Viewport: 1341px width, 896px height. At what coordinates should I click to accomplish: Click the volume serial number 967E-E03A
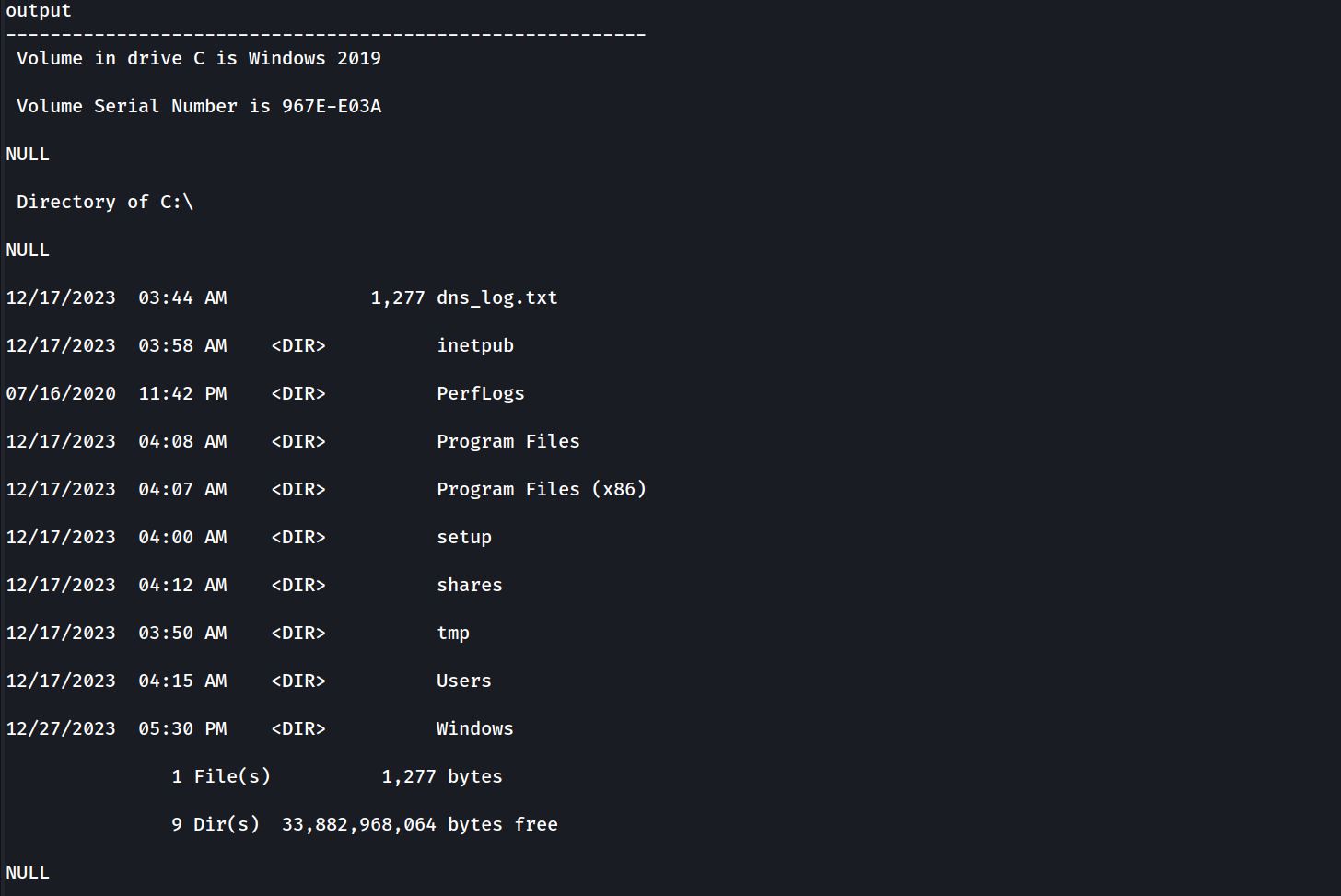point(332,107)
